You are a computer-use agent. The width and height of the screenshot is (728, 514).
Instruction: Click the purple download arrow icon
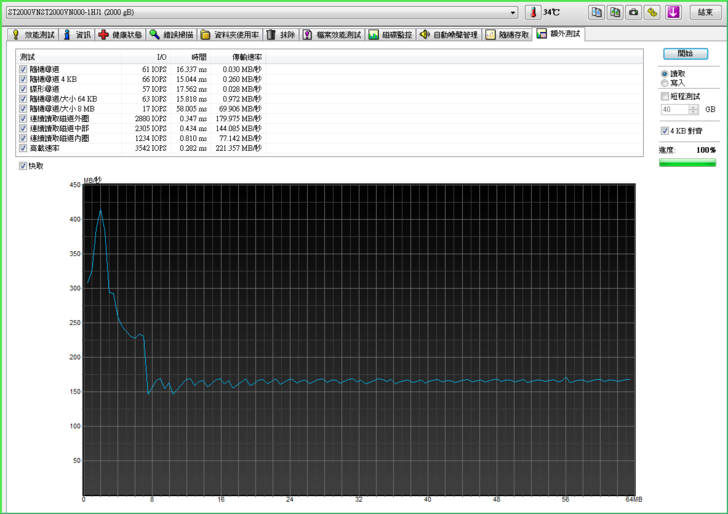674,12
